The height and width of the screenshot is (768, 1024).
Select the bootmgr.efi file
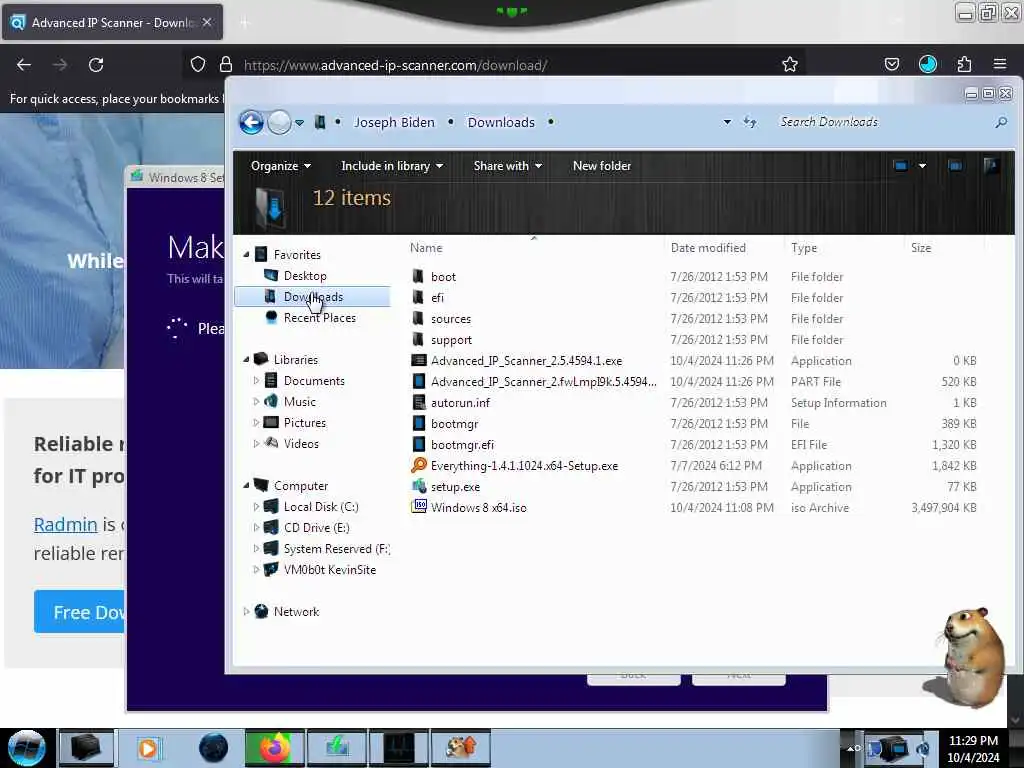(x=462, y=445)
